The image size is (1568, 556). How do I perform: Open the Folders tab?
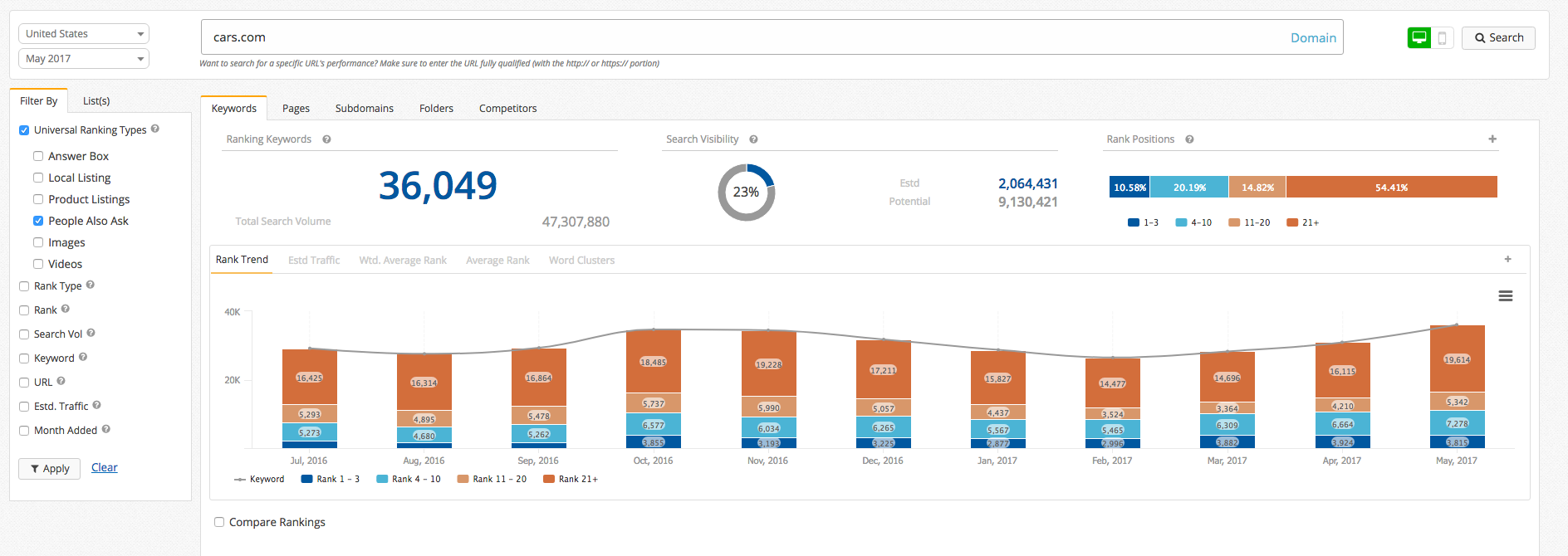436,109
